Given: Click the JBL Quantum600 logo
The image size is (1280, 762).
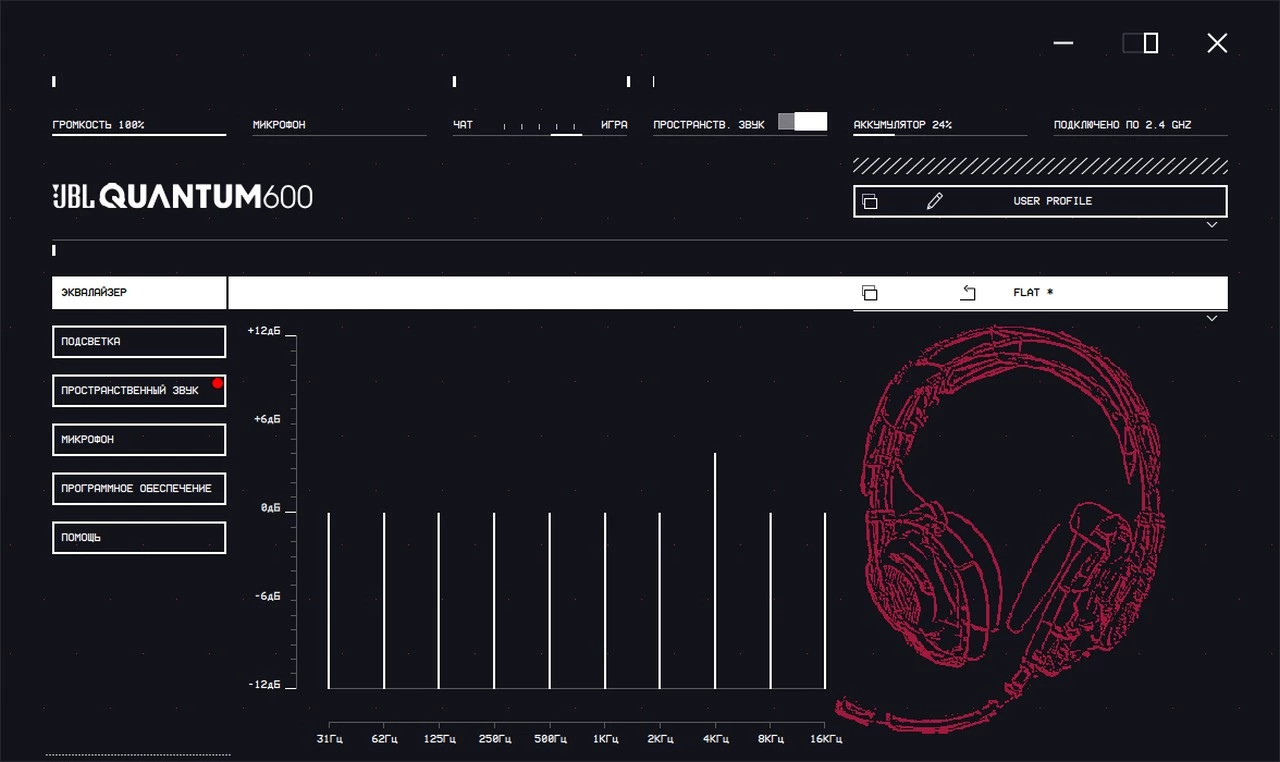Looking at the screenshot, I should 182,196.
